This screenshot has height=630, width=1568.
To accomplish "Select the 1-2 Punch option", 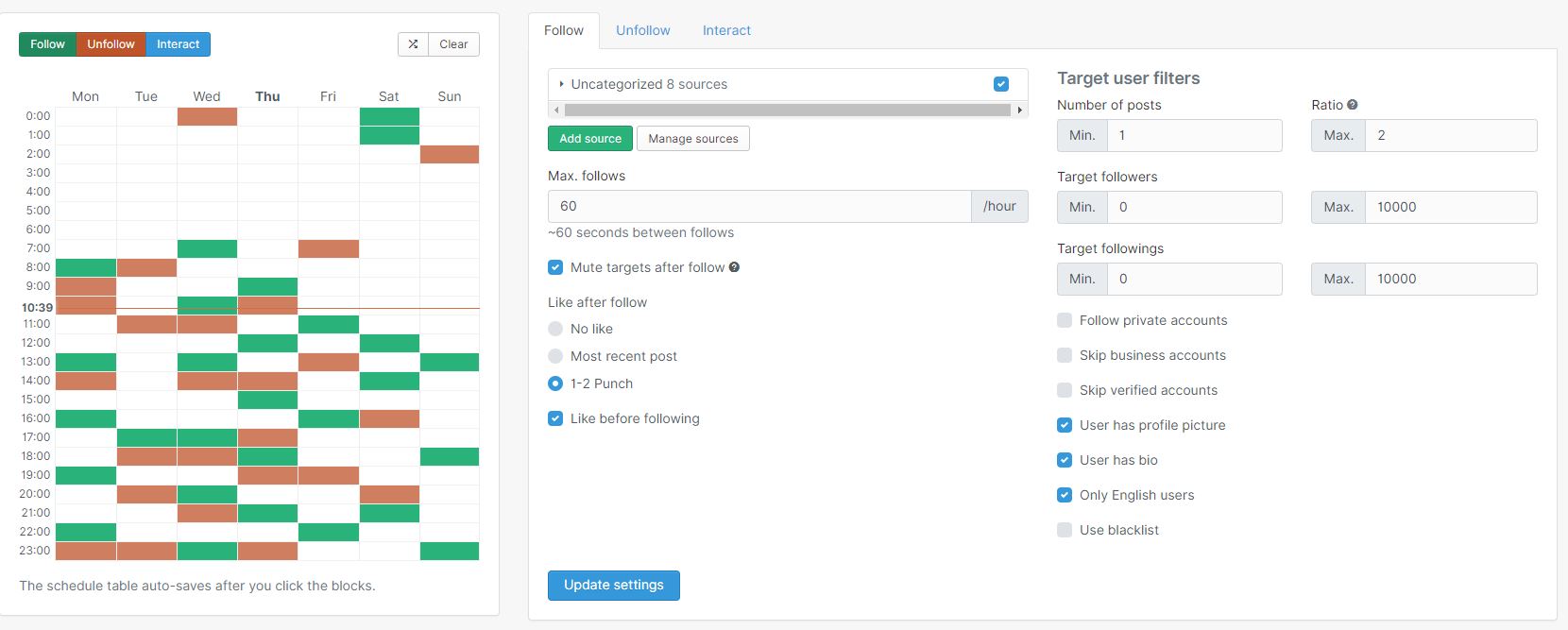I will coord(555,383).
